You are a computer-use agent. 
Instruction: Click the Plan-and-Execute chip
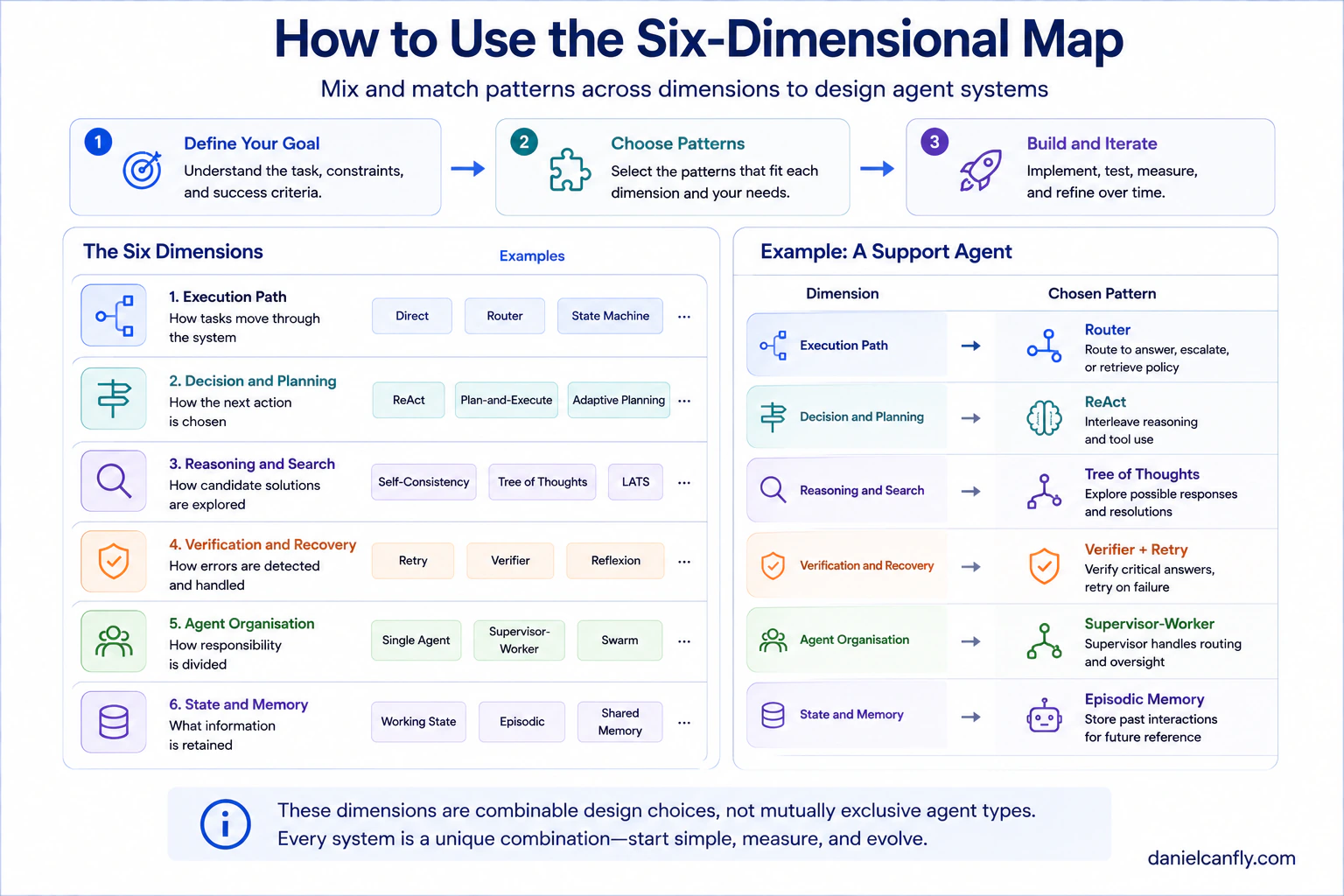(x=507, y=400)
